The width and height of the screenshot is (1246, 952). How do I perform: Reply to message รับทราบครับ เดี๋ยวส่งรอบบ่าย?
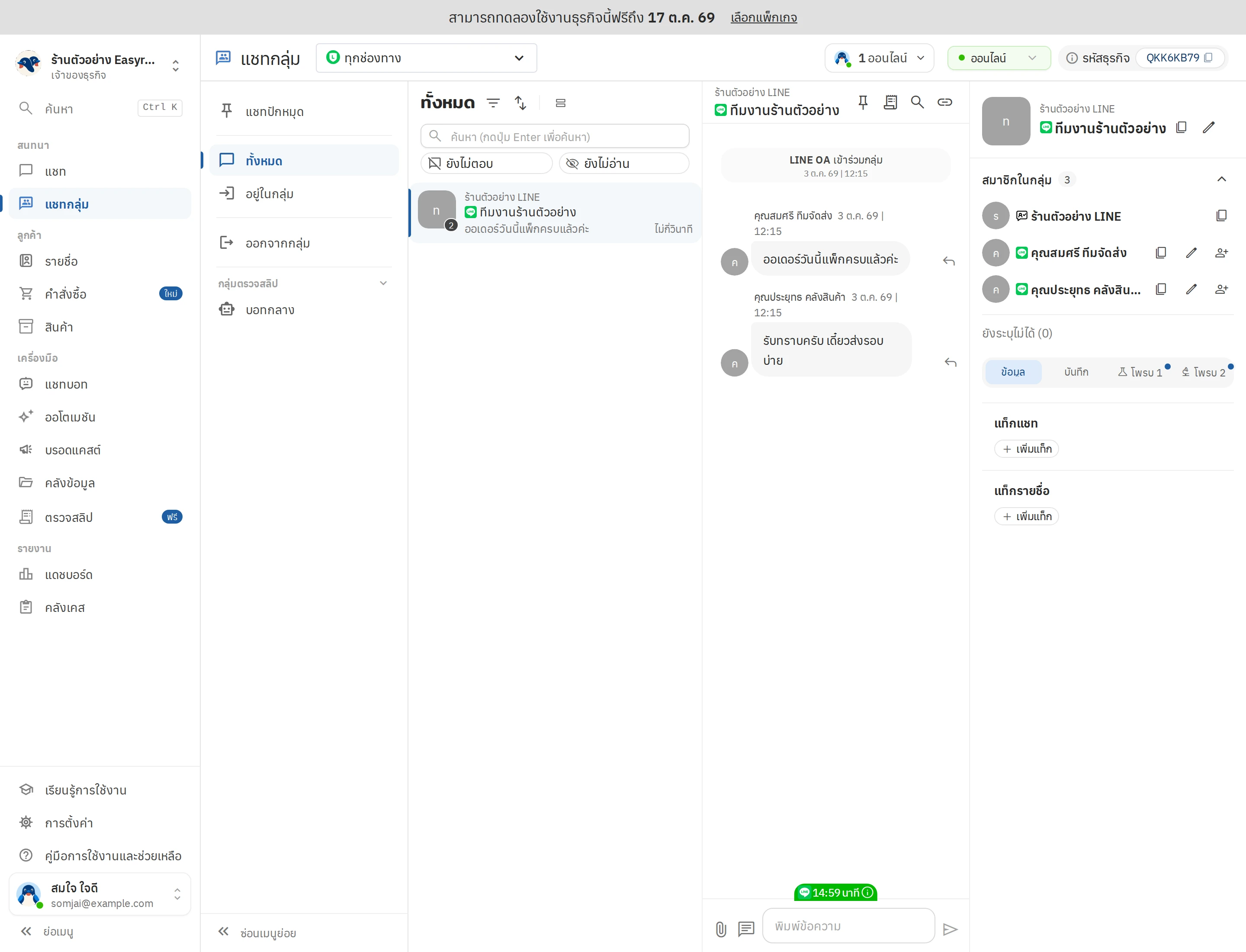tap(950, 362)
